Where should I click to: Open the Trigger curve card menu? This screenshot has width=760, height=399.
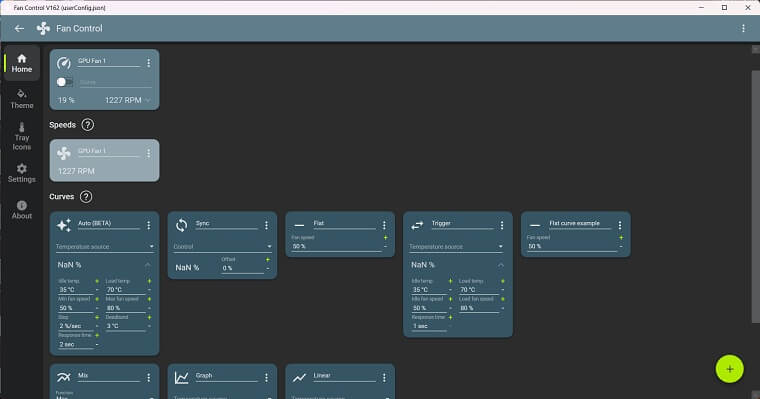502,225
